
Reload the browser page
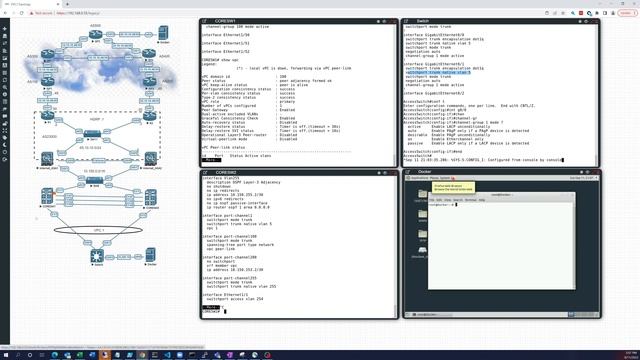coord(22,13)
